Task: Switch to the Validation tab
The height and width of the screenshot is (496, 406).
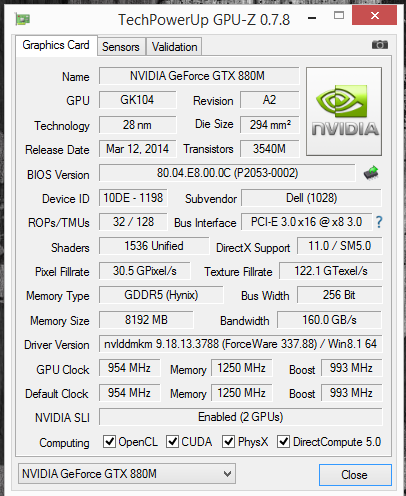Action: (x=174, y=47)
